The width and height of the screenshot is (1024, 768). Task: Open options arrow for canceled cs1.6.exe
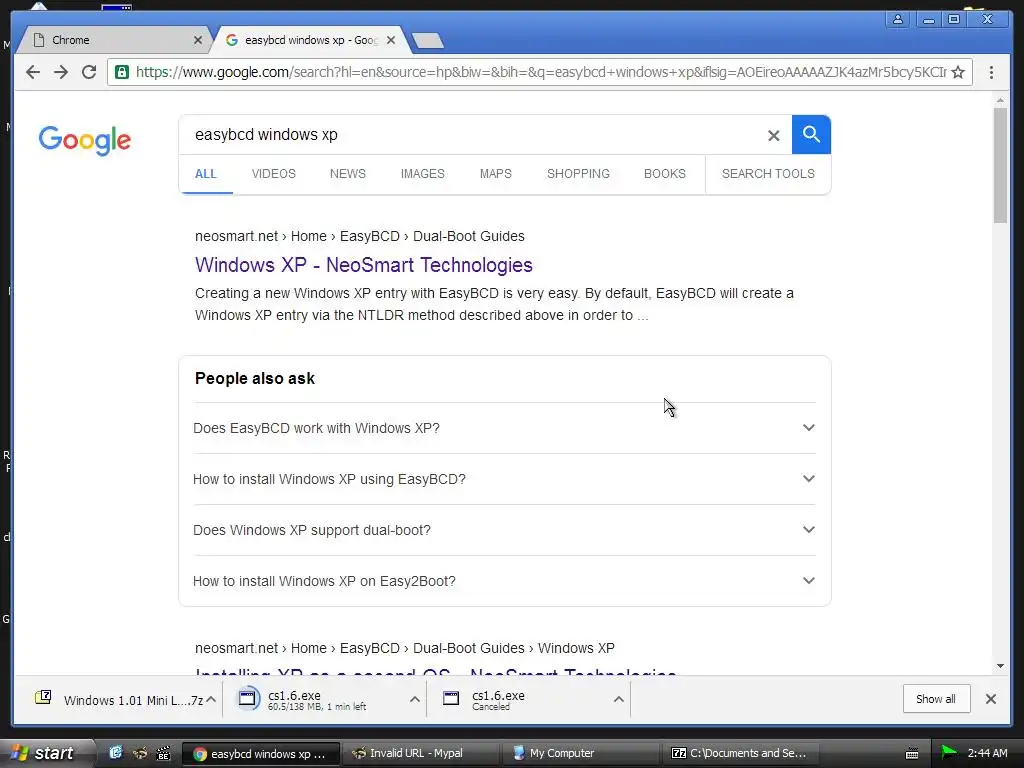(618, 699)
